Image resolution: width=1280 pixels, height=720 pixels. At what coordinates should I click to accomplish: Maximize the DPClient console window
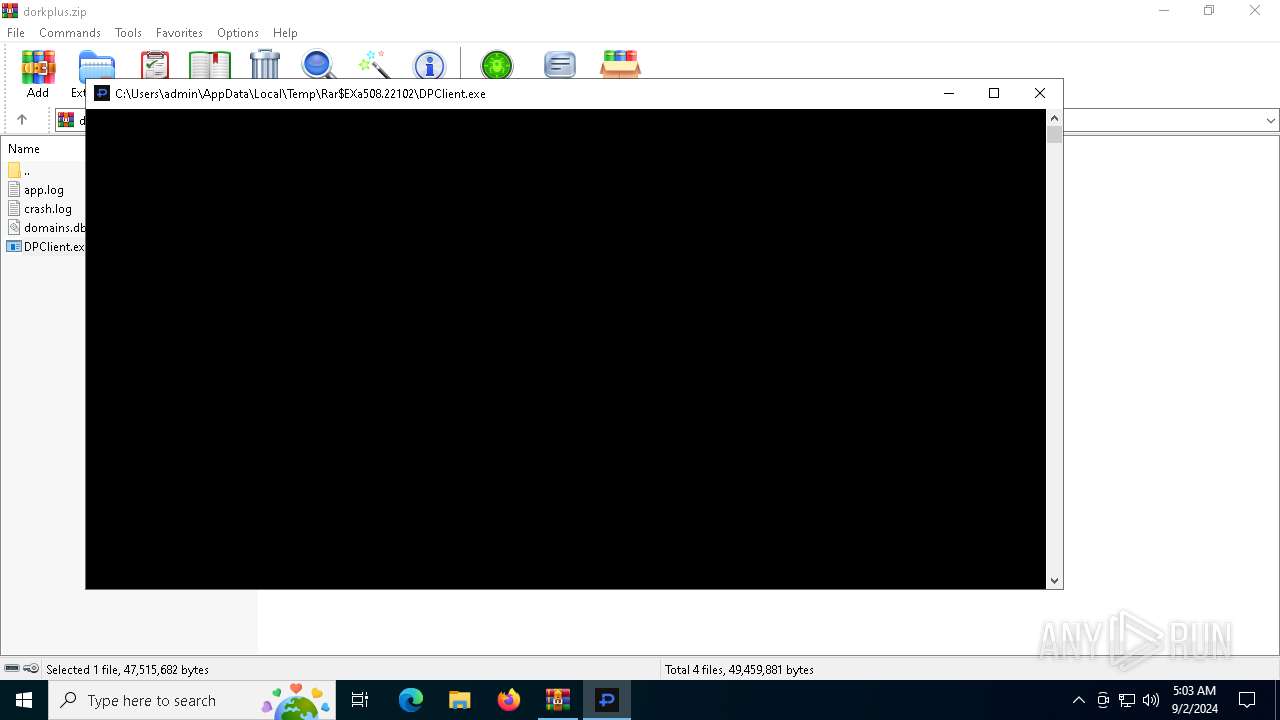(x=994, y=93)
